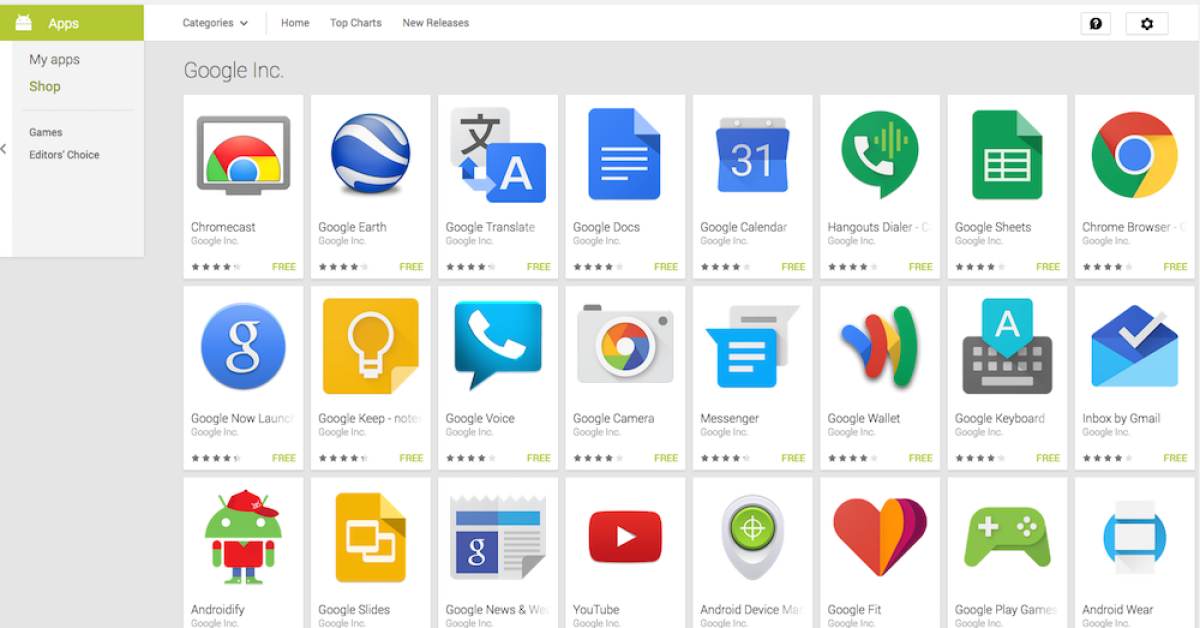The image size is (1200, 628).
Task: Click the Google Earth globe icon
Action: 370,154
